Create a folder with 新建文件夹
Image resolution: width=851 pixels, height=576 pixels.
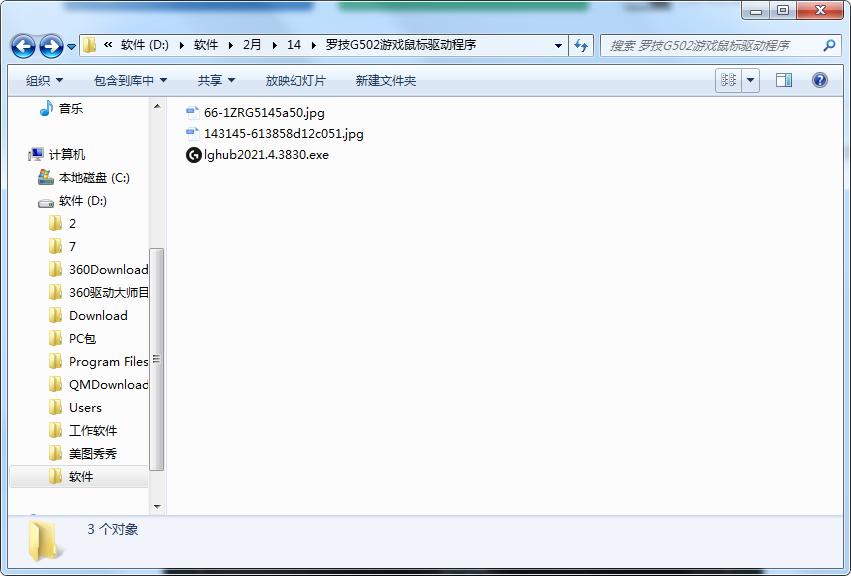click(x=386, y=81)
